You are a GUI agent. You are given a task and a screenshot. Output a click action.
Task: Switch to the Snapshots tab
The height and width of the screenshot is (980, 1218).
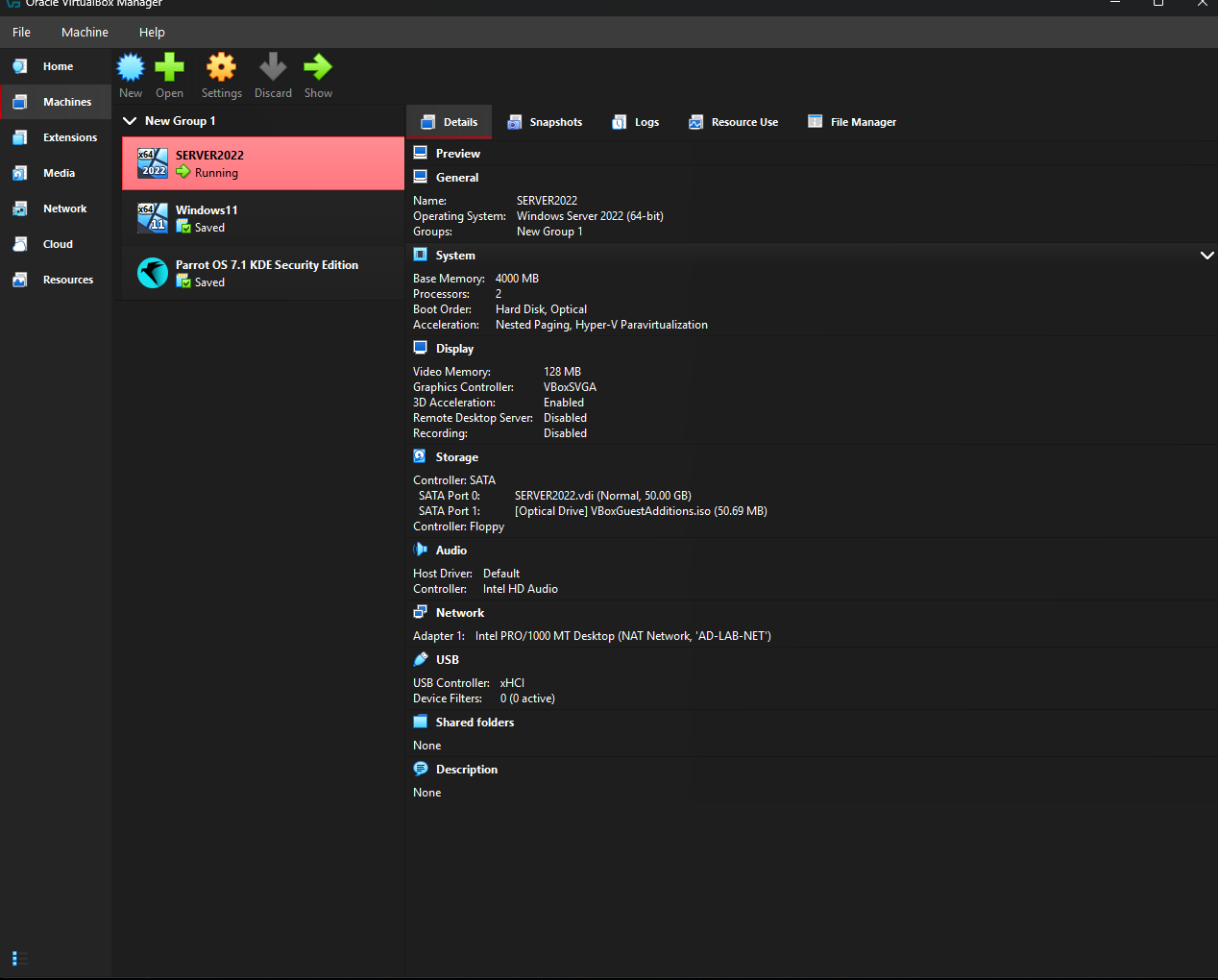(x=545, y=122)
